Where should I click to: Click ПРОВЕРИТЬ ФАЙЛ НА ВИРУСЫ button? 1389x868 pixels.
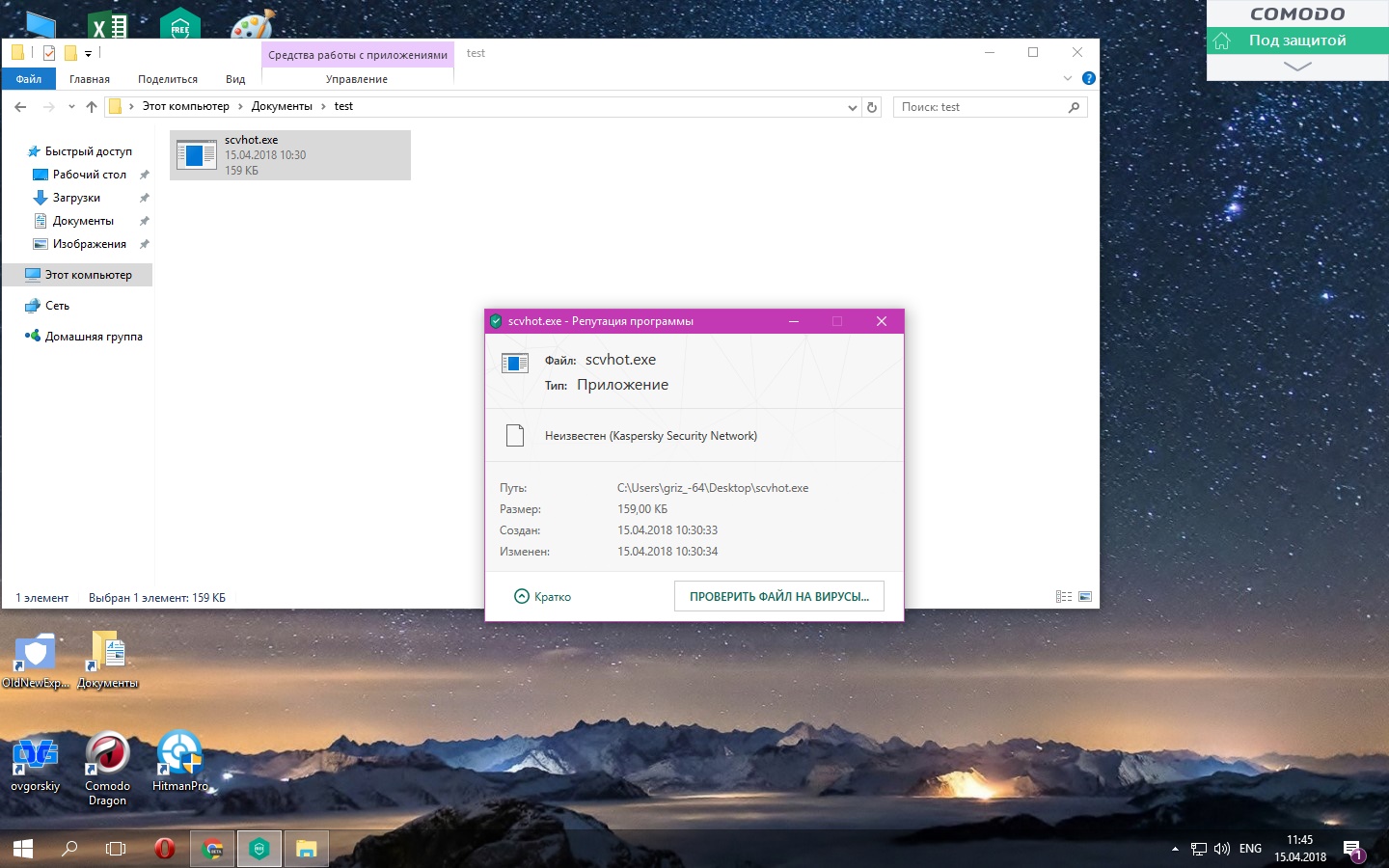778,597
